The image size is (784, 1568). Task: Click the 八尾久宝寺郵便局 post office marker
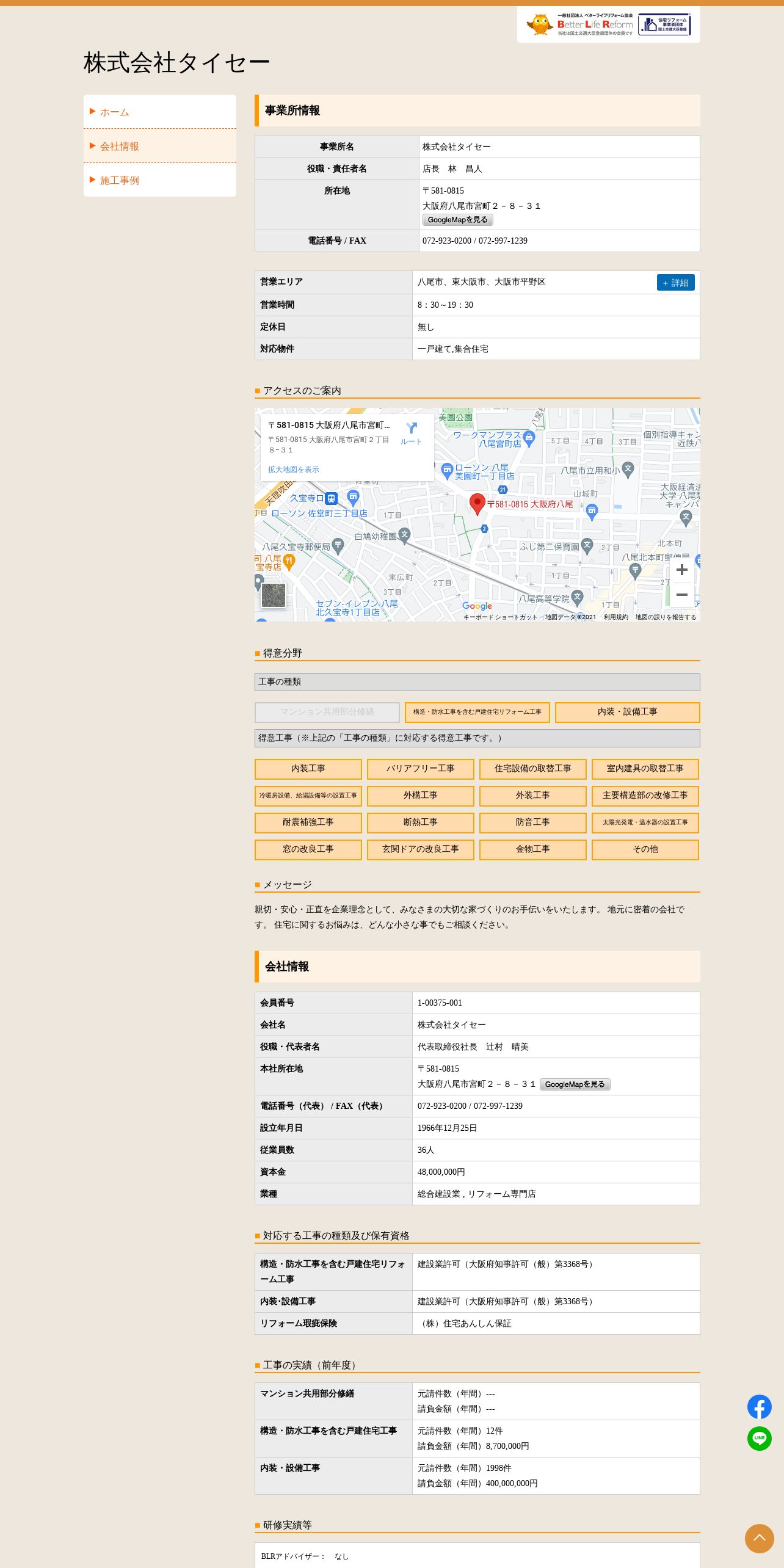(x=338, y=546)
